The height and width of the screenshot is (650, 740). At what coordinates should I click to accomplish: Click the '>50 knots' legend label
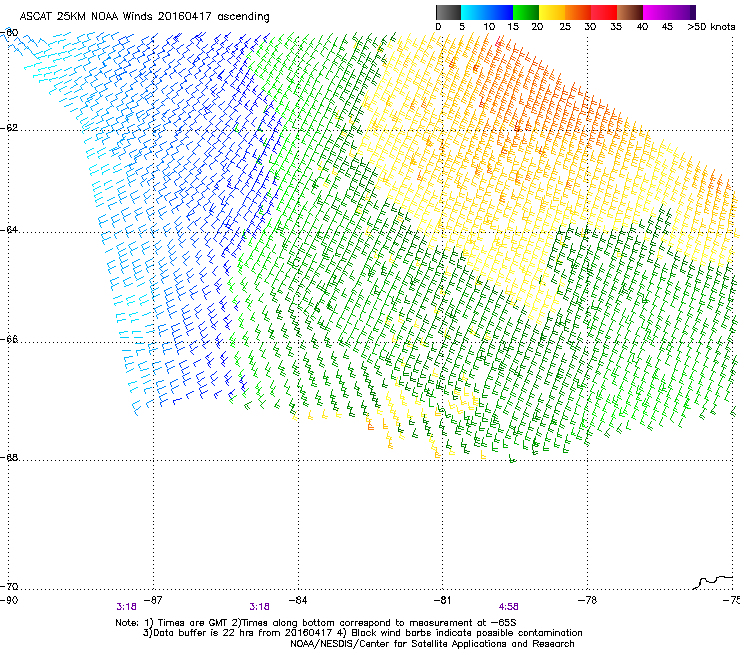[x=711, y=27]
